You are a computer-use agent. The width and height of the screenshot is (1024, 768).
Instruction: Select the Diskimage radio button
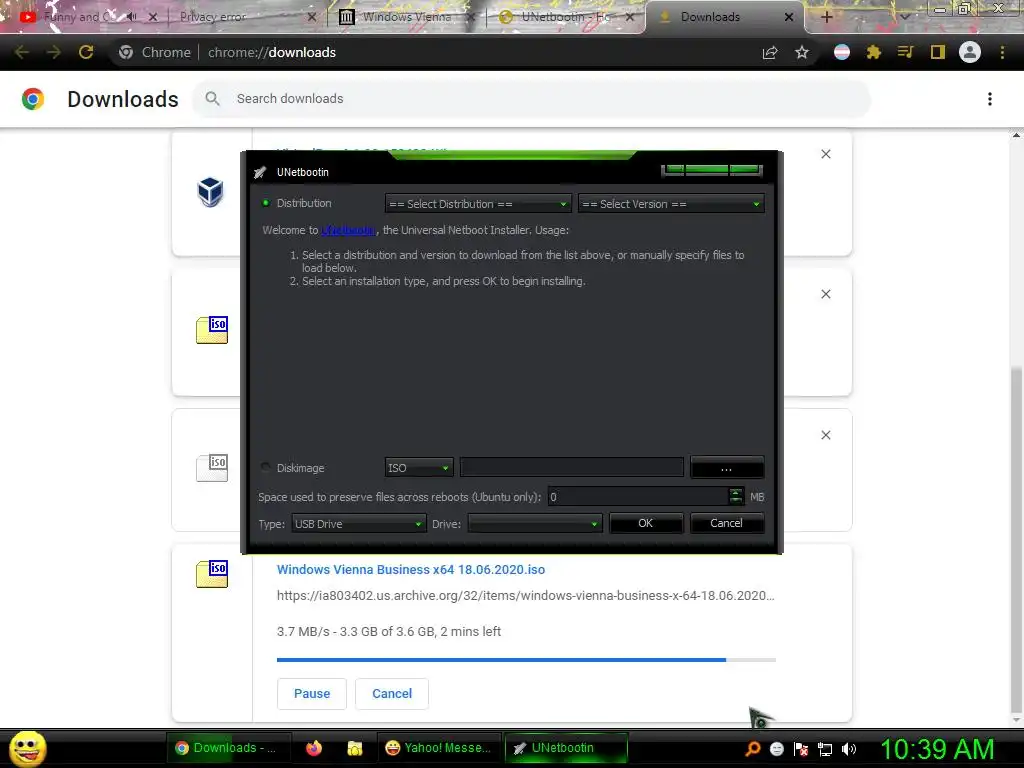(x=266, y=468)
